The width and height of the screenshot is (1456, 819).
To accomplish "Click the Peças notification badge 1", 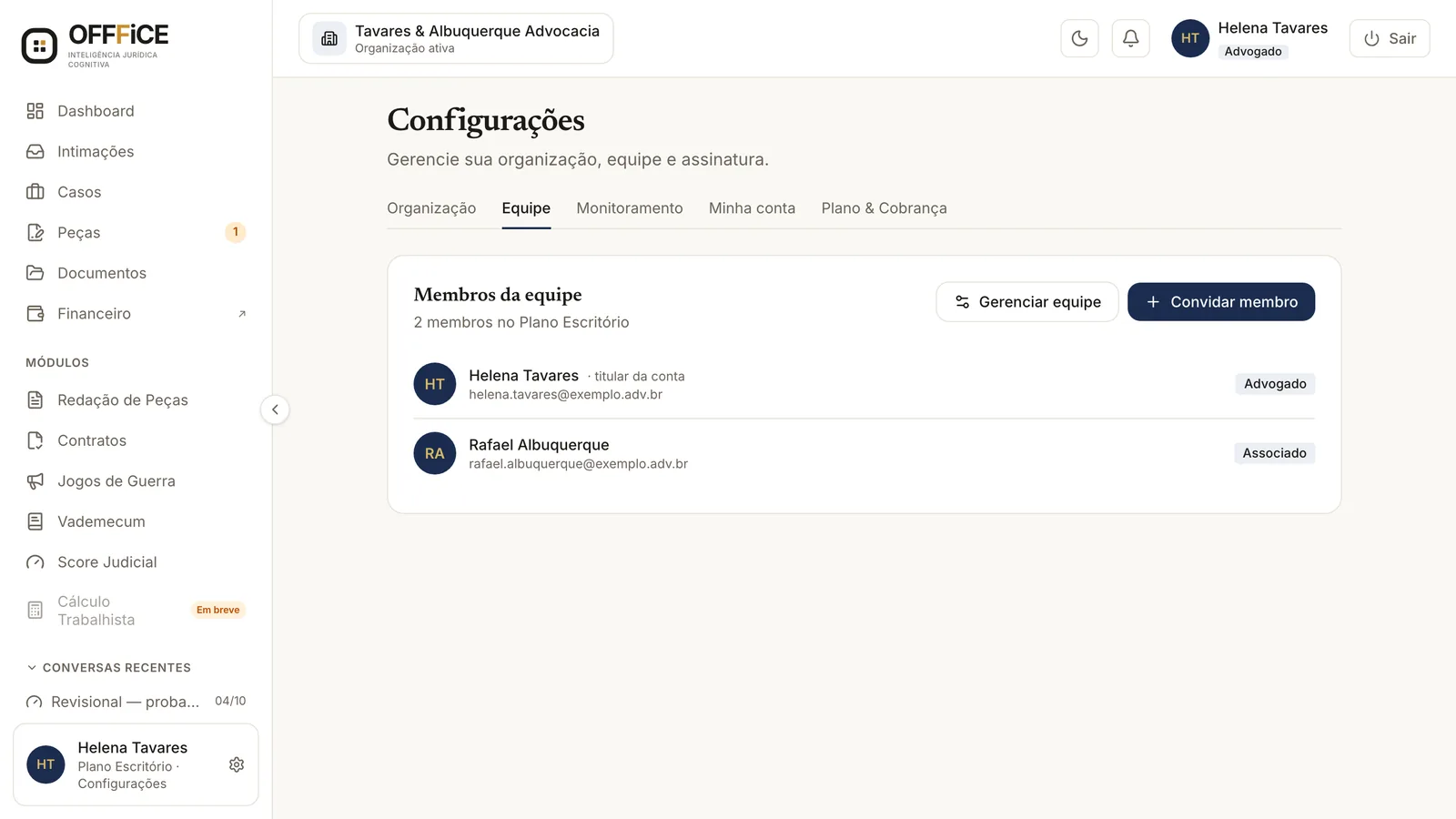I will 235,232.
